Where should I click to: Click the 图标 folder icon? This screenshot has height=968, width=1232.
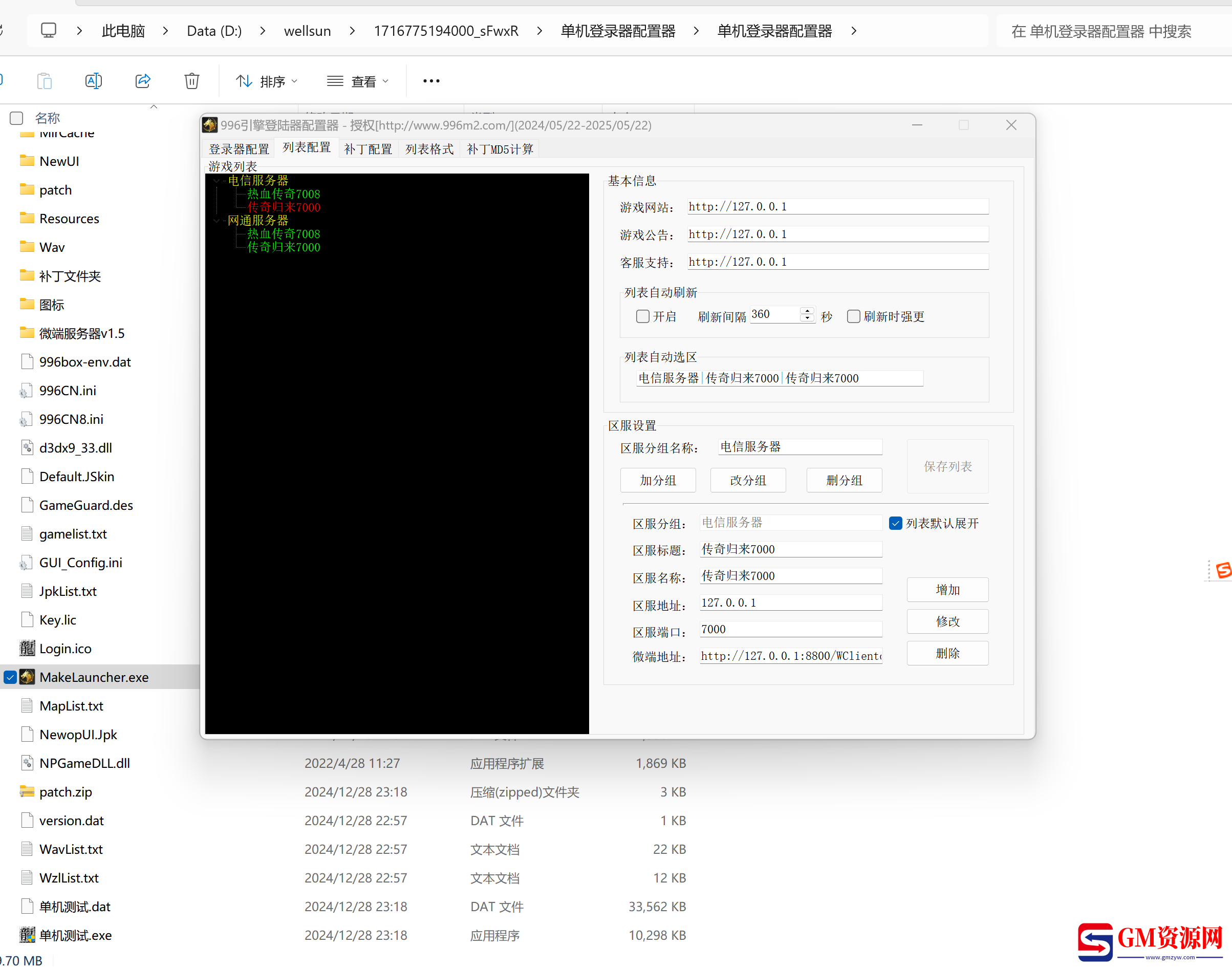tap(27, 305)
